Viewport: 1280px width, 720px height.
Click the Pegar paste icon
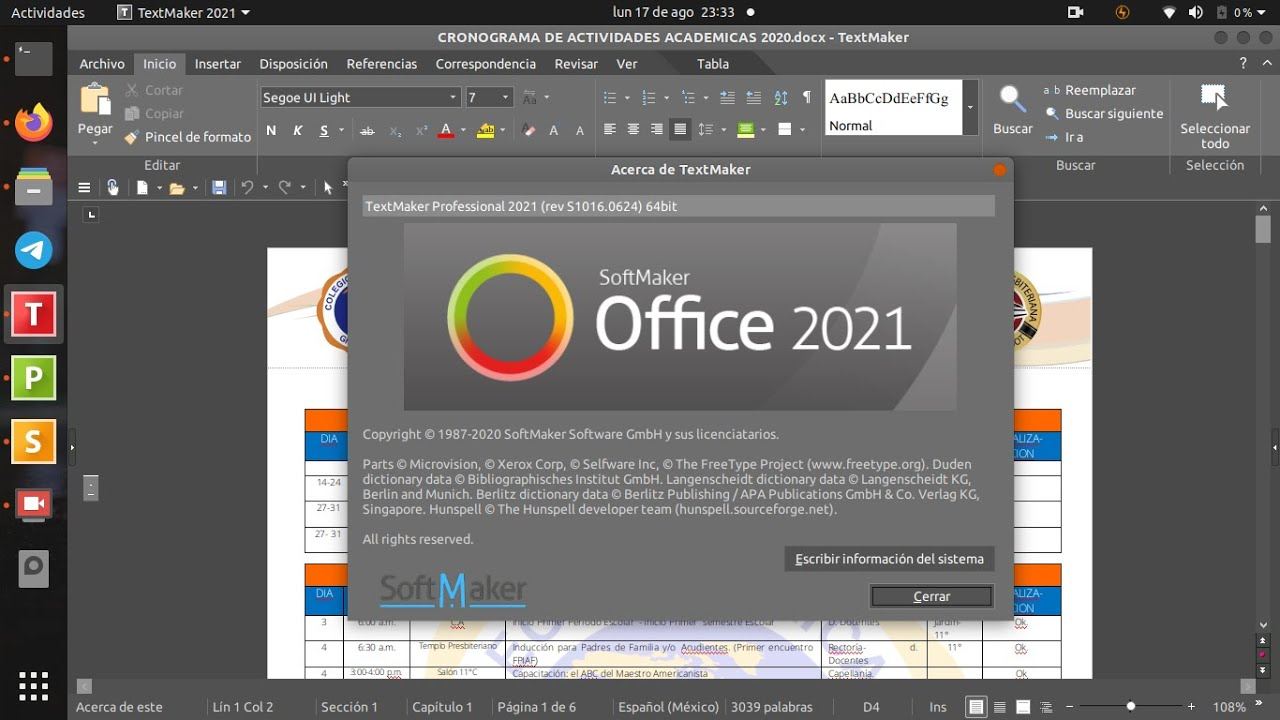tap(95, 101)
